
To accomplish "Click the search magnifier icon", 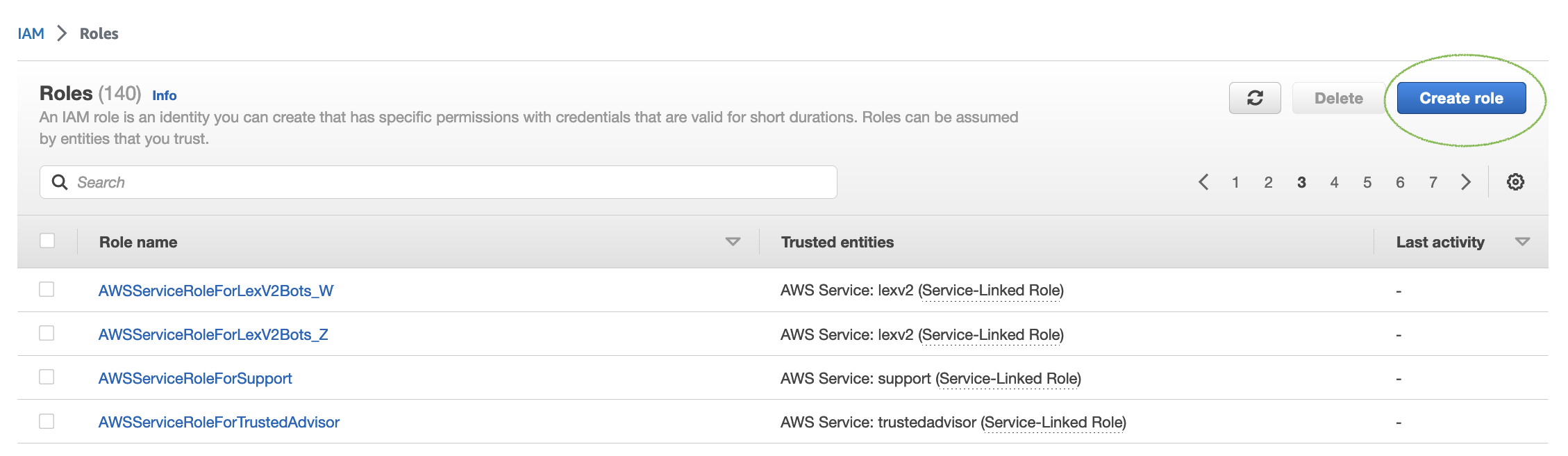I will [60, 182].
